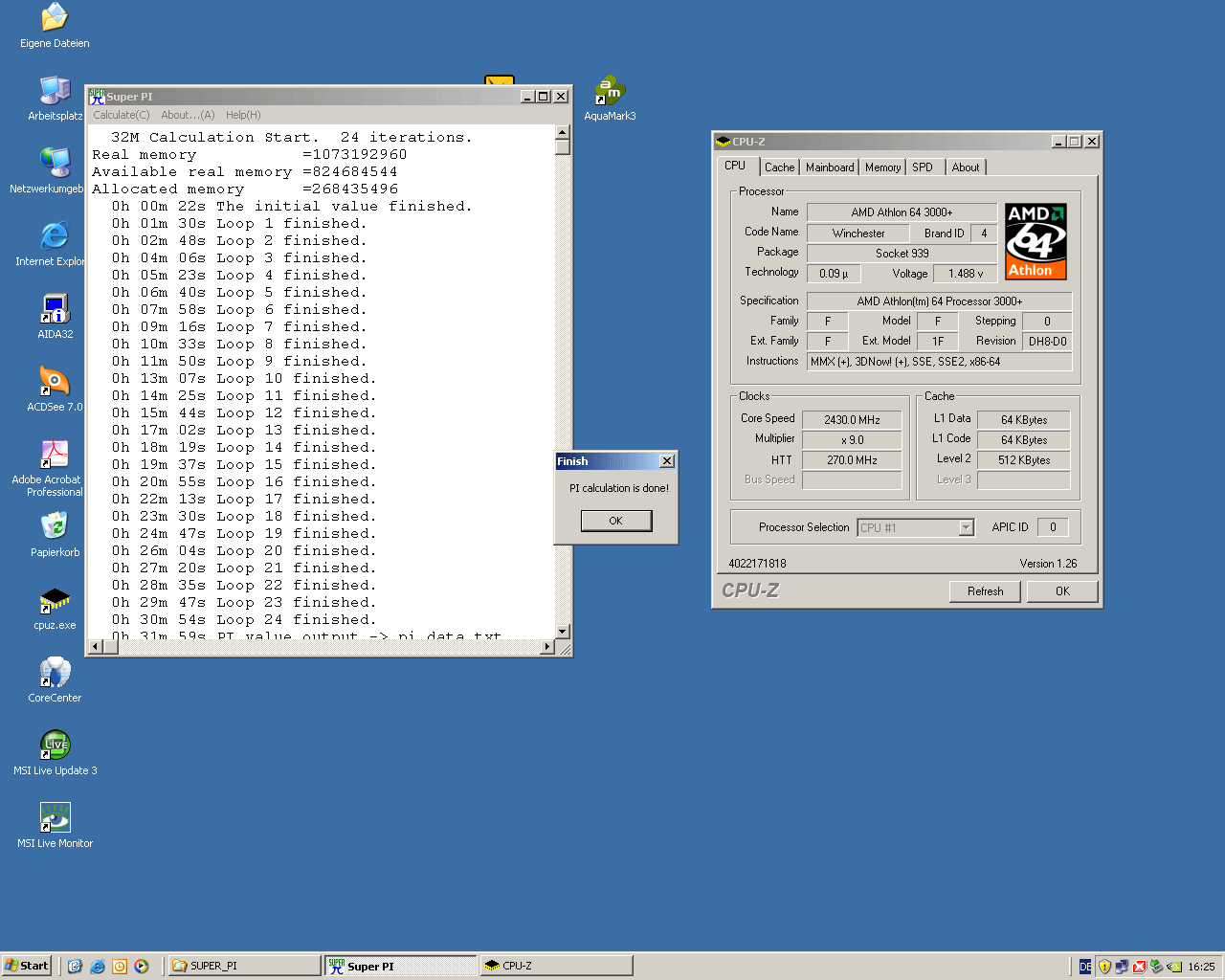Activate Super PI taskbar button
The height and width of the screenshot is (980, 1225).
tap(401, 967)
